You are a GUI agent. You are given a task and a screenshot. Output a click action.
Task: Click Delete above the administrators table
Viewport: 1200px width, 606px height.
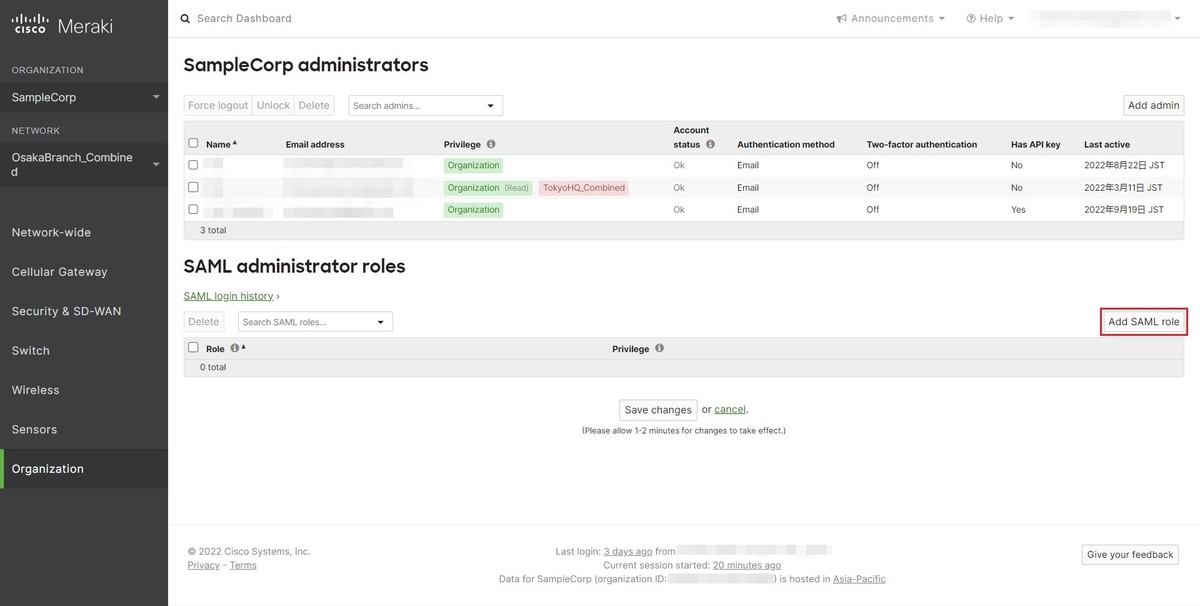coord(314,105)
